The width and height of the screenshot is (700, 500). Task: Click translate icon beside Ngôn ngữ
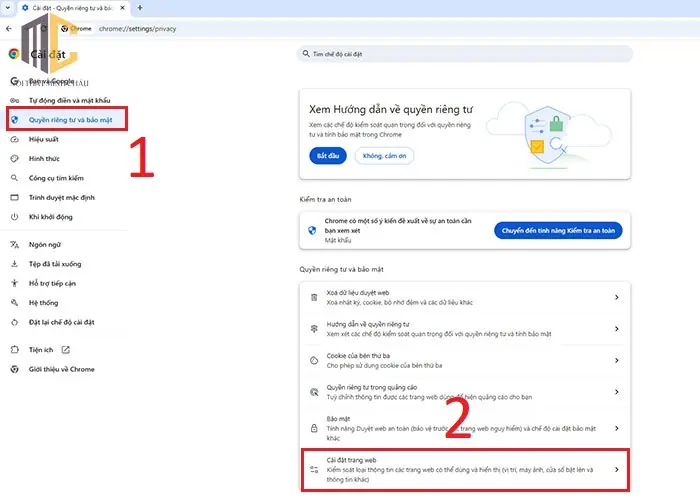click(x=14, y=245)
